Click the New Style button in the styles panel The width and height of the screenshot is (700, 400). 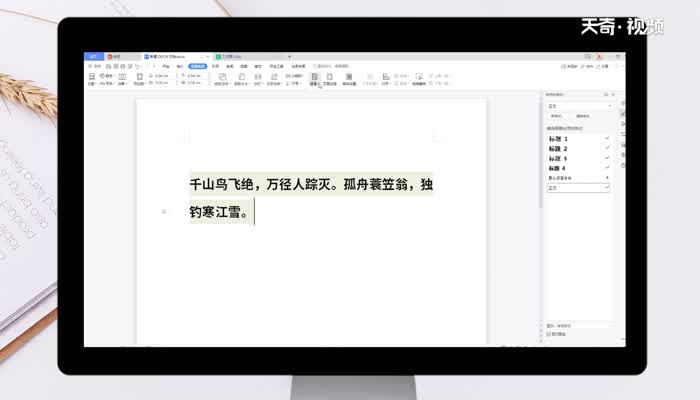click(557, 116)
